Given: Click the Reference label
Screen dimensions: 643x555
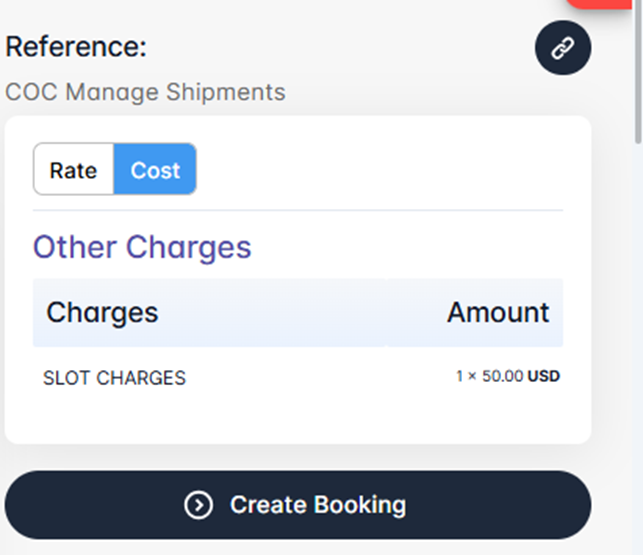Looking at the screenshot, I should coord(76,47).
